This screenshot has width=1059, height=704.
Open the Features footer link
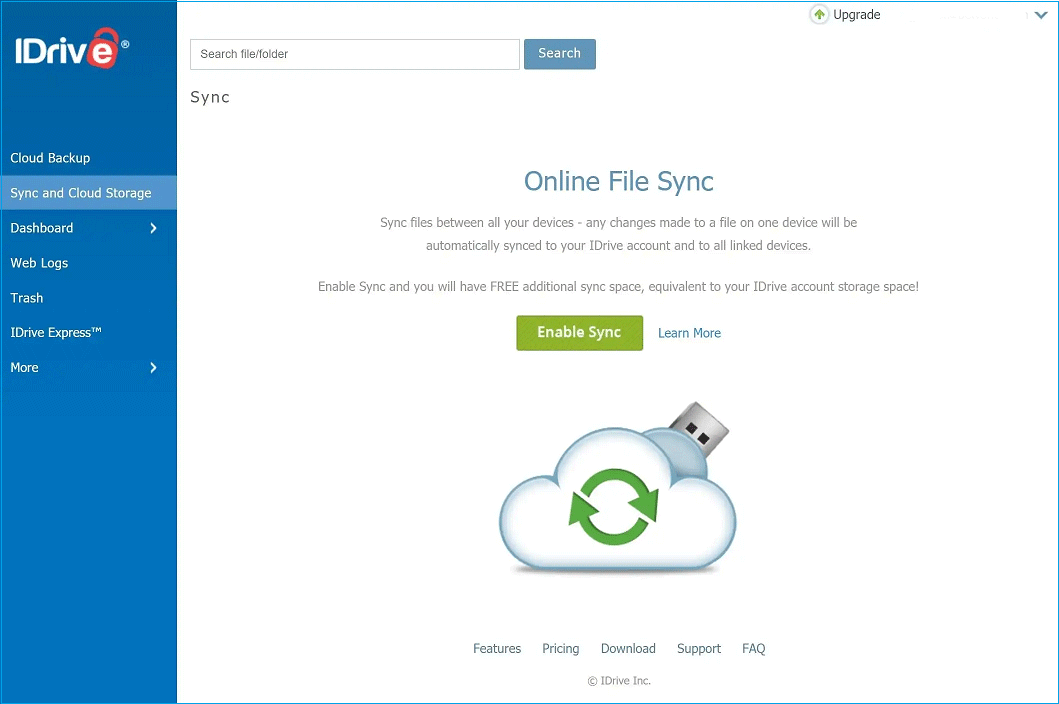pyautogui.click(x=497, y=649)
